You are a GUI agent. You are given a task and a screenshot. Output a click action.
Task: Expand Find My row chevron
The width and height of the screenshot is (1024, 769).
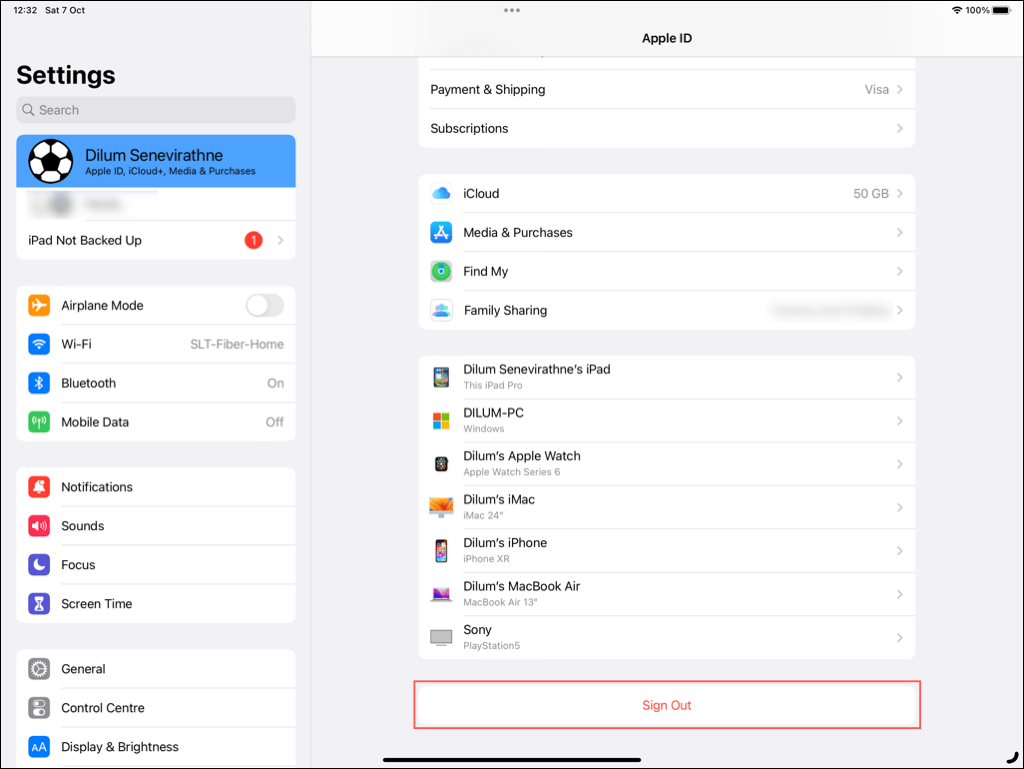click(900, 271)
